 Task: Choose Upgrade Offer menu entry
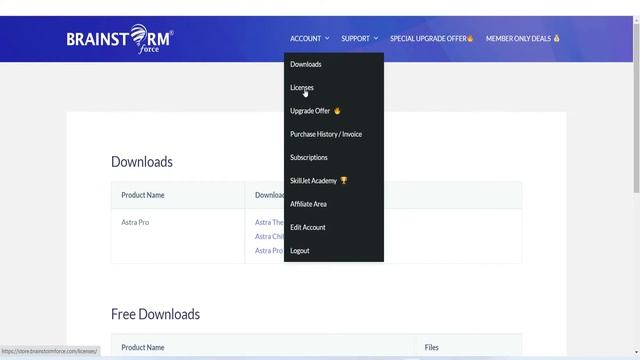[x=310, y=111]
